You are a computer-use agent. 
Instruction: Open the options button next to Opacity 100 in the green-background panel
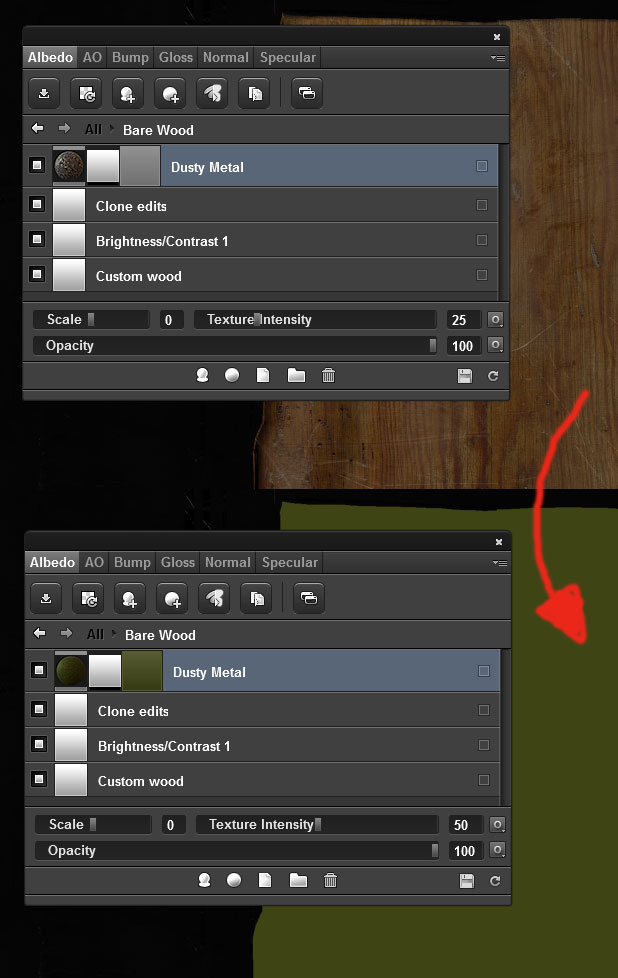pos(497,850)
